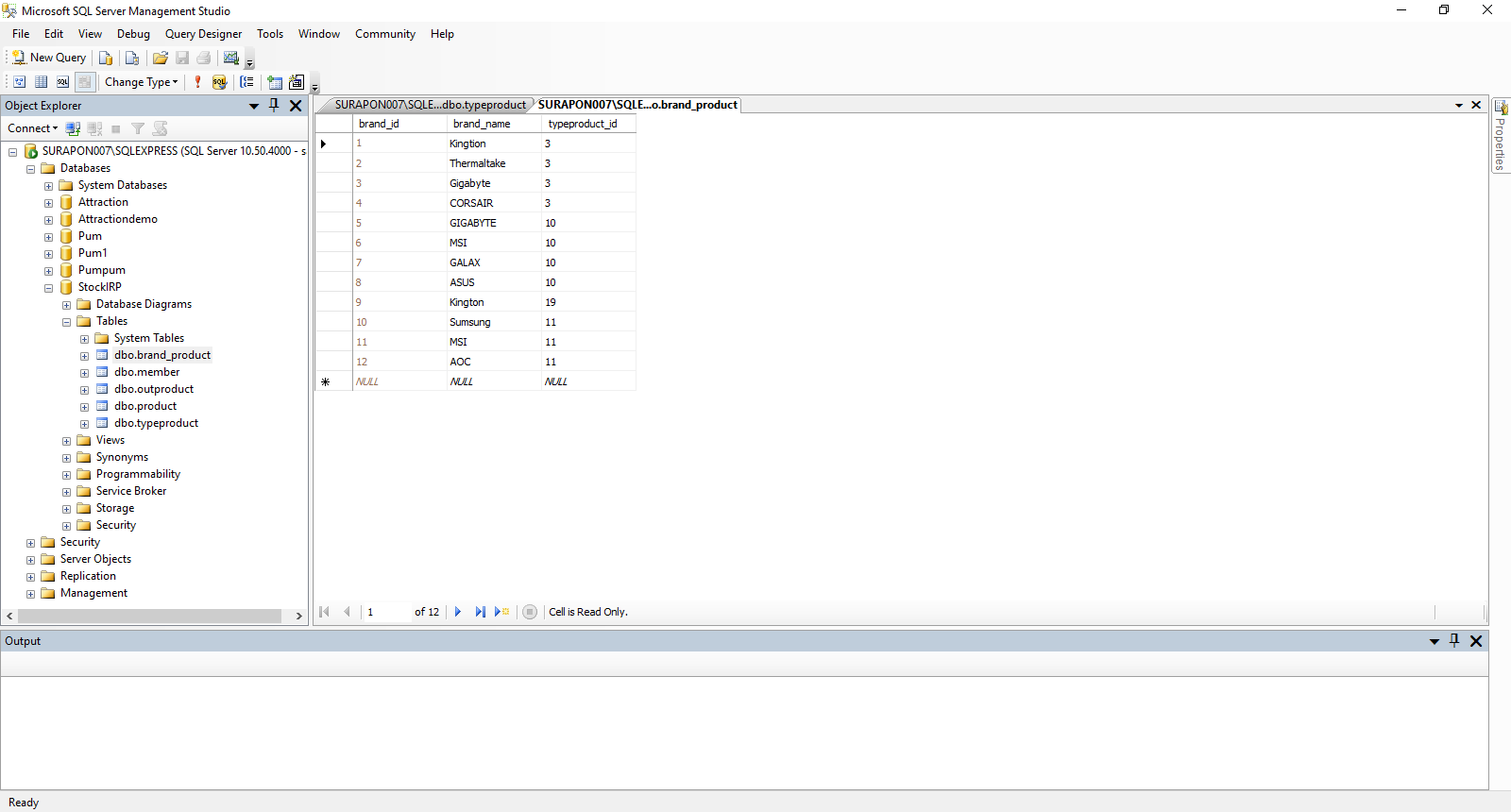
Task: Expand the Pumpum database node
Action: (48, 270)
